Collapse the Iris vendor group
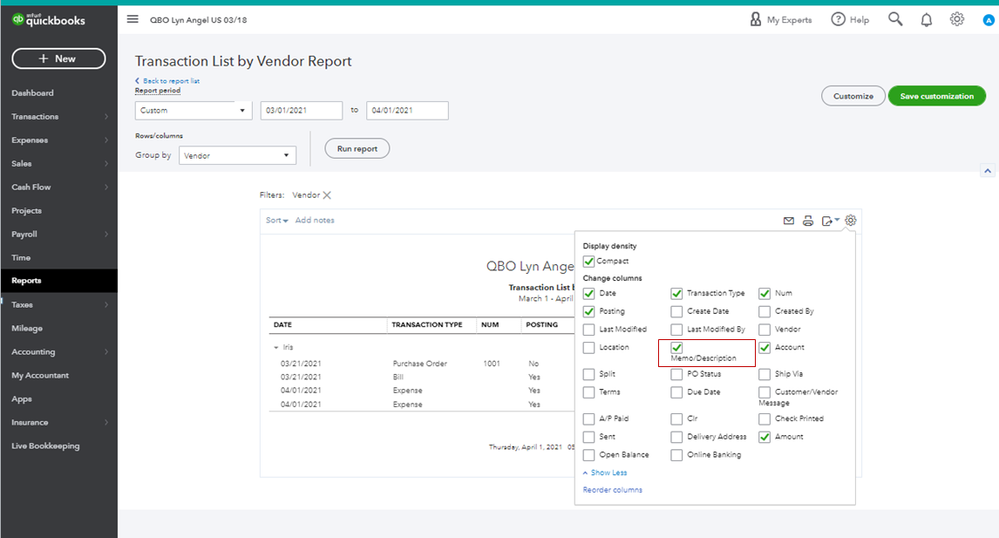This screenshot has width=999, height=538. [x=276, y=347]
